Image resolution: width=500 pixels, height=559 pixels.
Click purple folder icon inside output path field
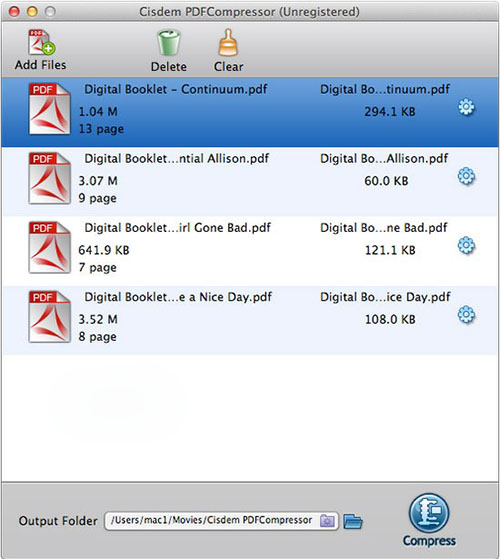click(x=327, y=521)
